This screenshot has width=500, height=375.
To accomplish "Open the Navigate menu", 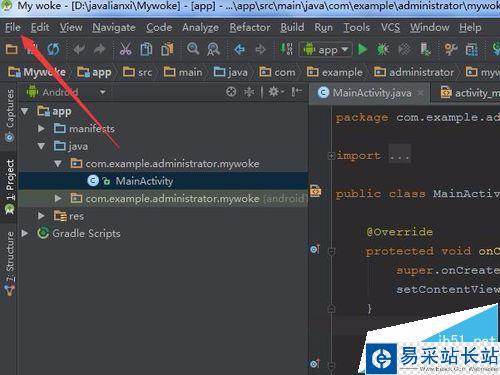I will coord(114,27).
